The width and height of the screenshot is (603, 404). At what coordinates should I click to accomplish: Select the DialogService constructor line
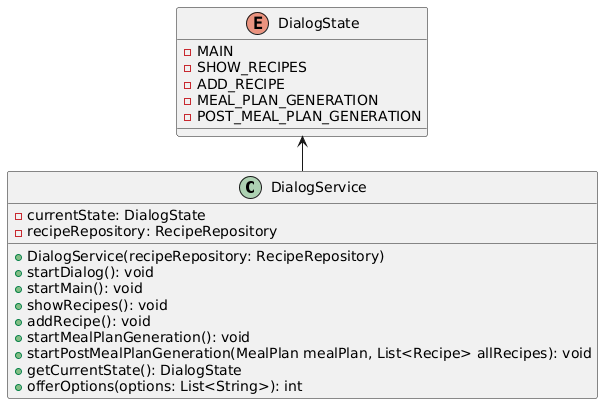(x=205, y=256)
